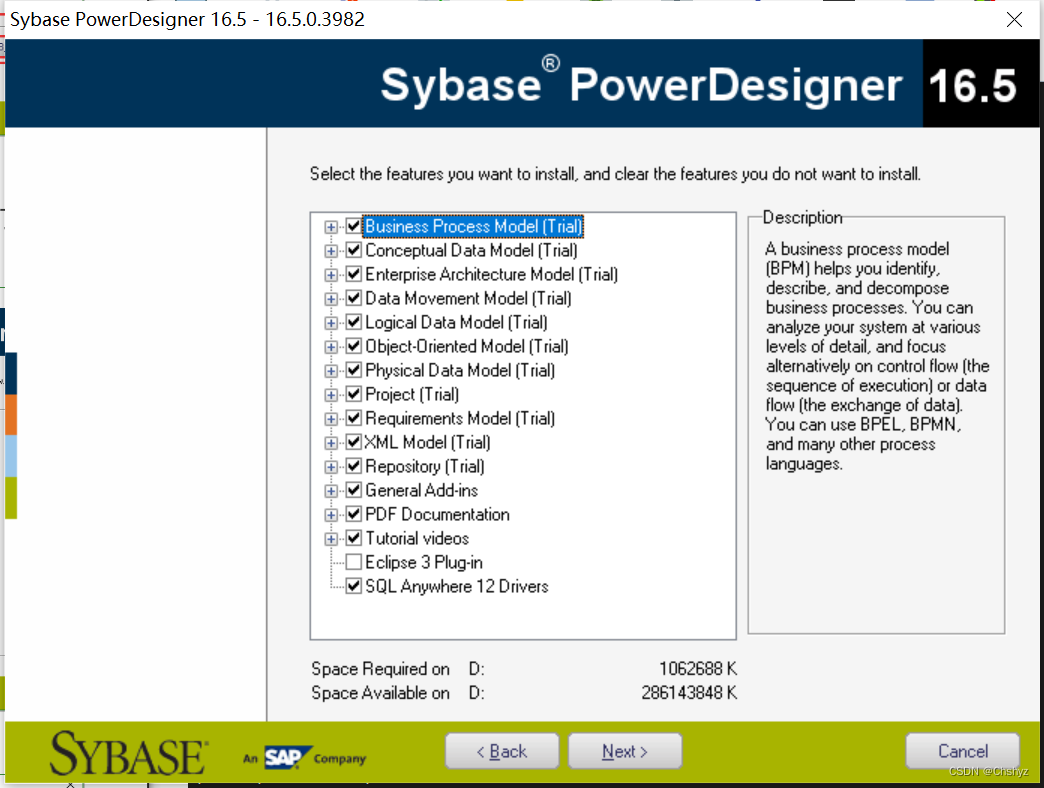Toggle XML Model (Trial) checkbox
The width and height of the screenshot is (1044, 788).
click(354, 442)
